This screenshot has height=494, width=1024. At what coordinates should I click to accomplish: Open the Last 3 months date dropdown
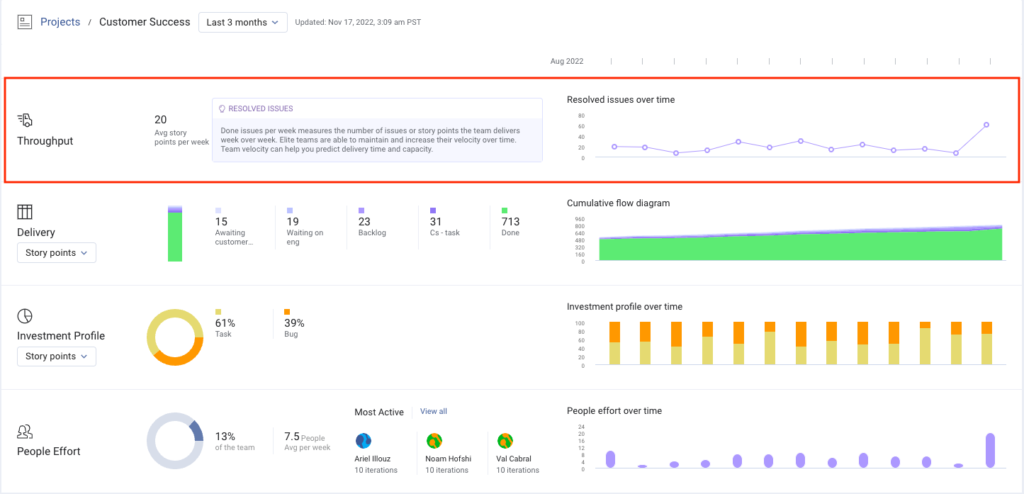pyautogui.click(x=243, y=22)
